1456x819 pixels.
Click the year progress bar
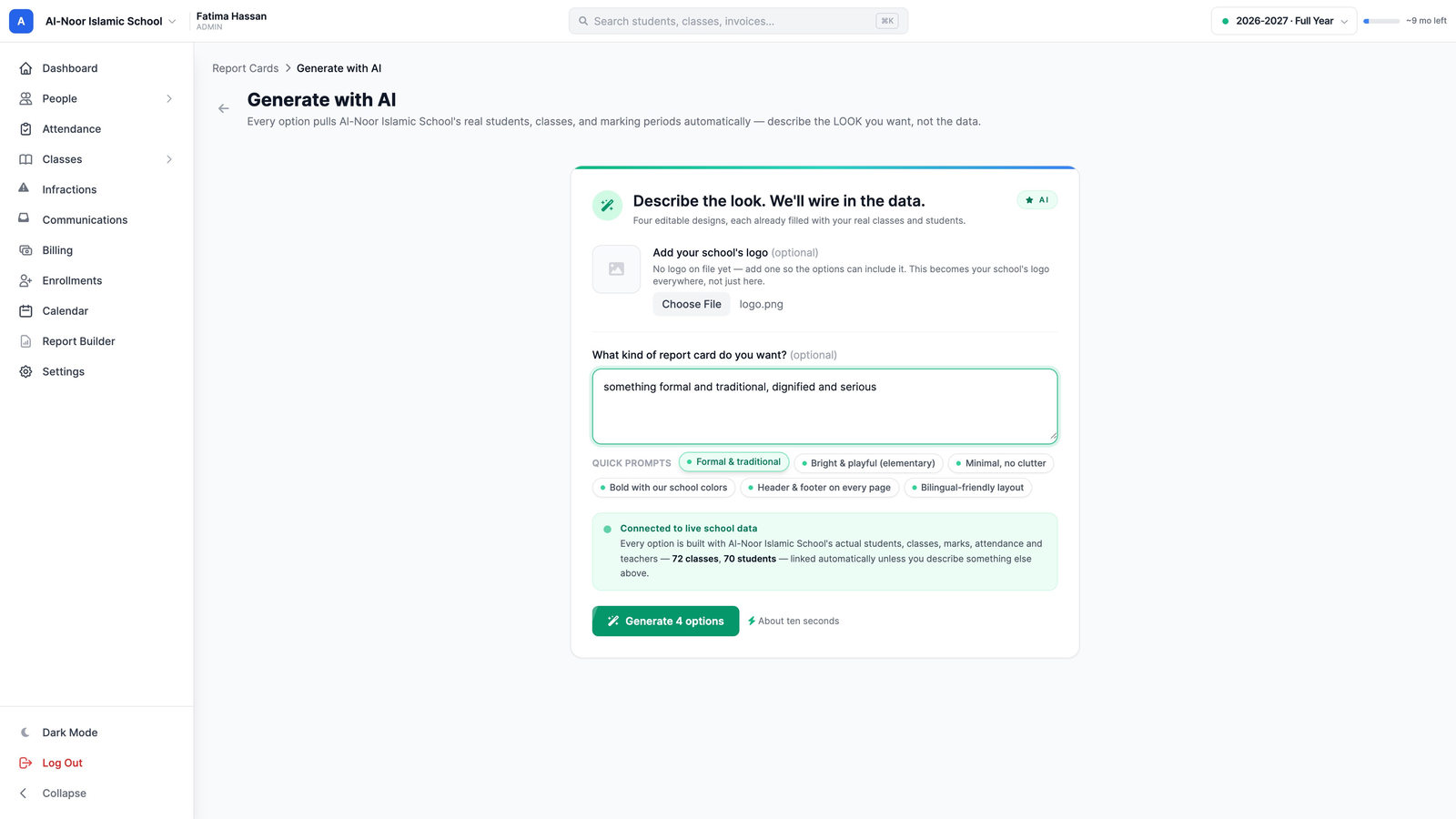coord(1381,21)
